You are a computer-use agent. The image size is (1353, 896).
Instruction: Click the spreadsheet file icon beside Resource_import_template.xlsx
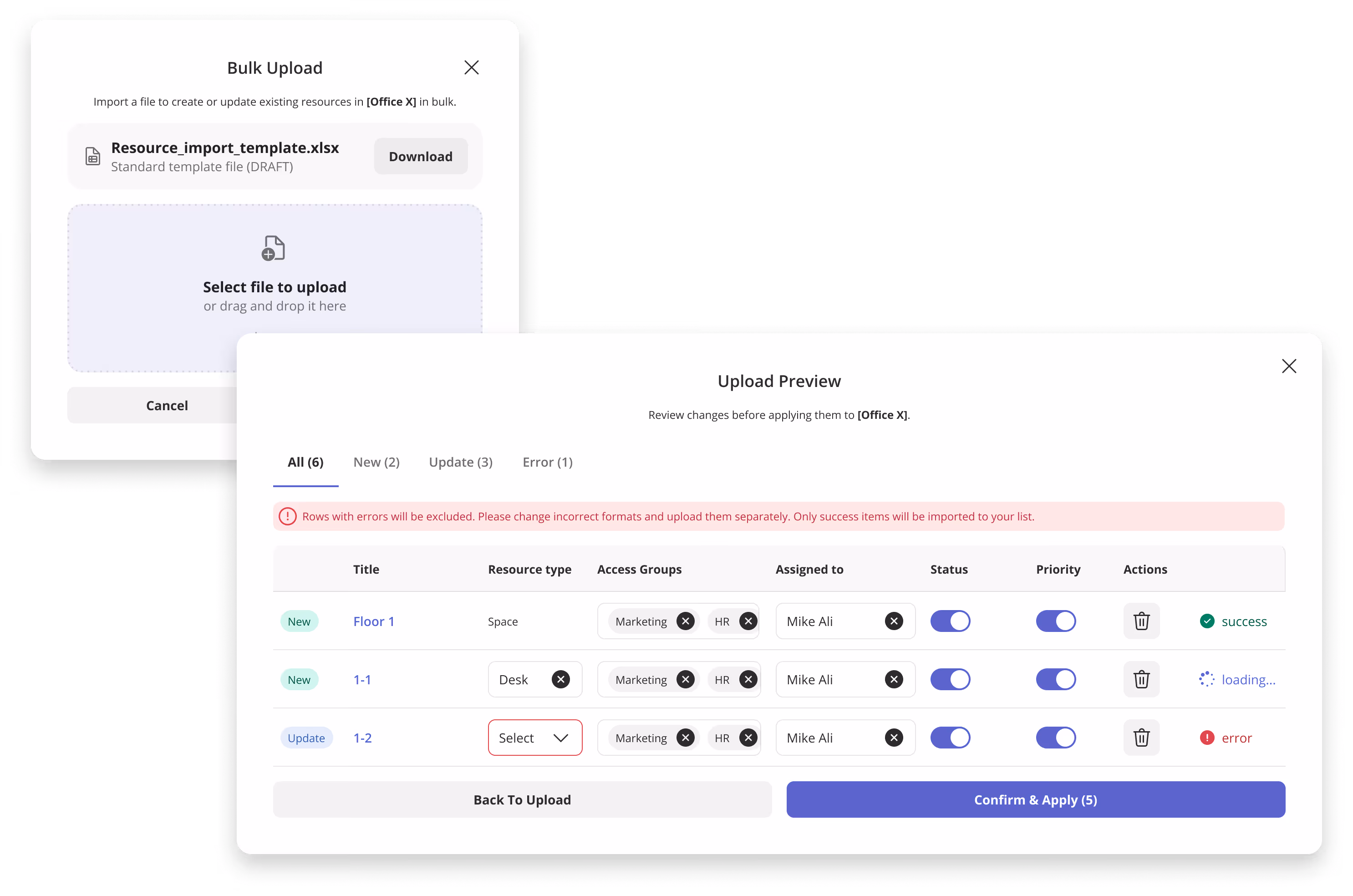(x=92, y=156)
